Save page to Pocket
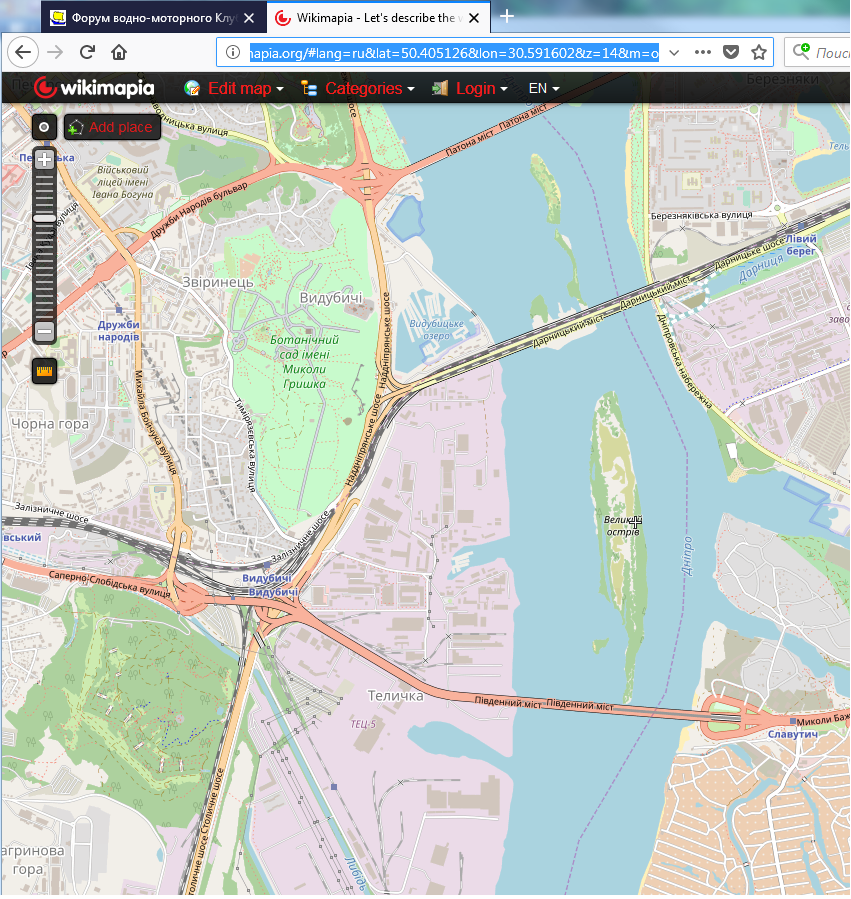Screen dimensions: 851x899 pyautogui.click(x=731, y=53)
